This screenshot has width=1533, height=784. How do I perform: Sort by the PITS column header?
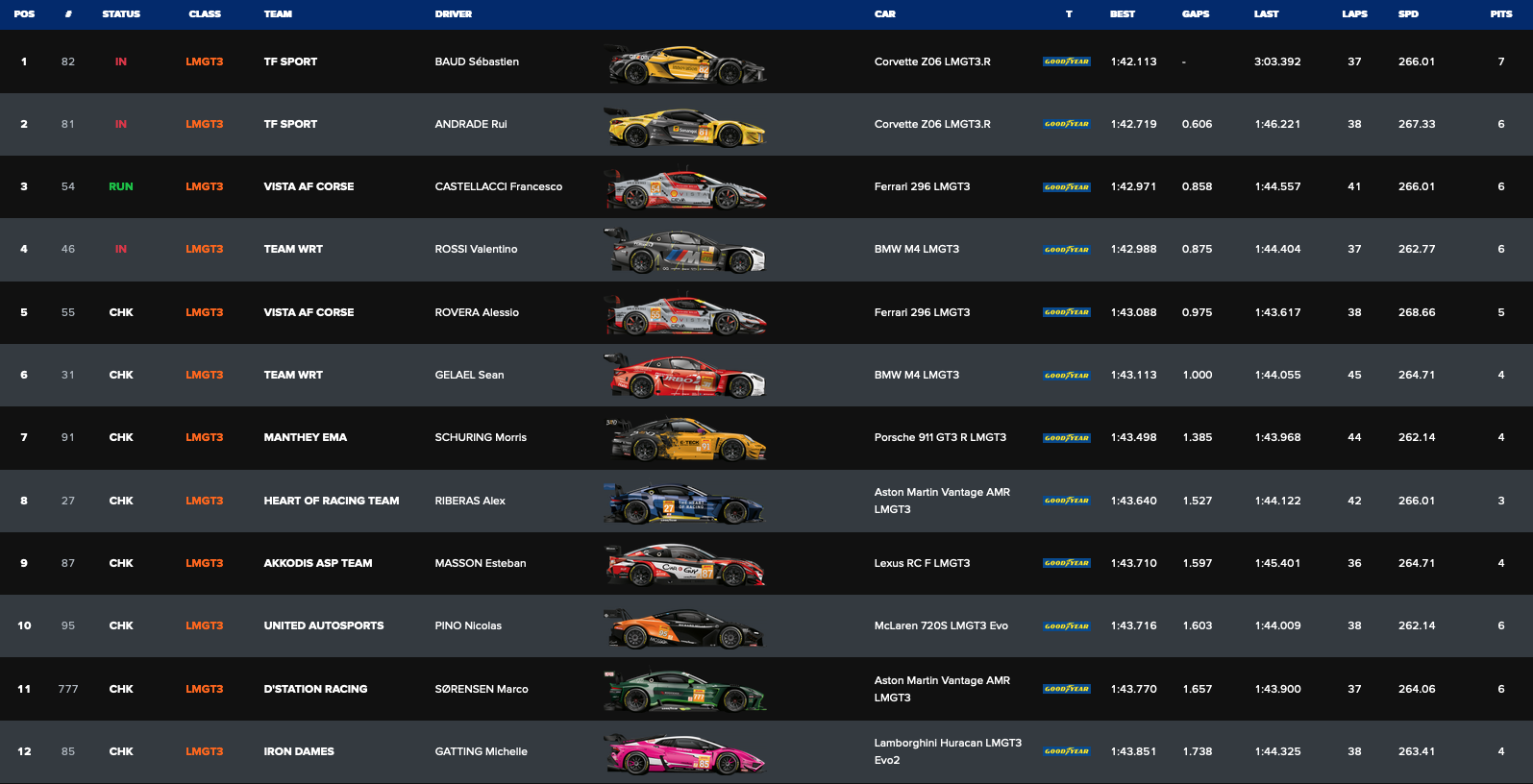(1501, 14)
